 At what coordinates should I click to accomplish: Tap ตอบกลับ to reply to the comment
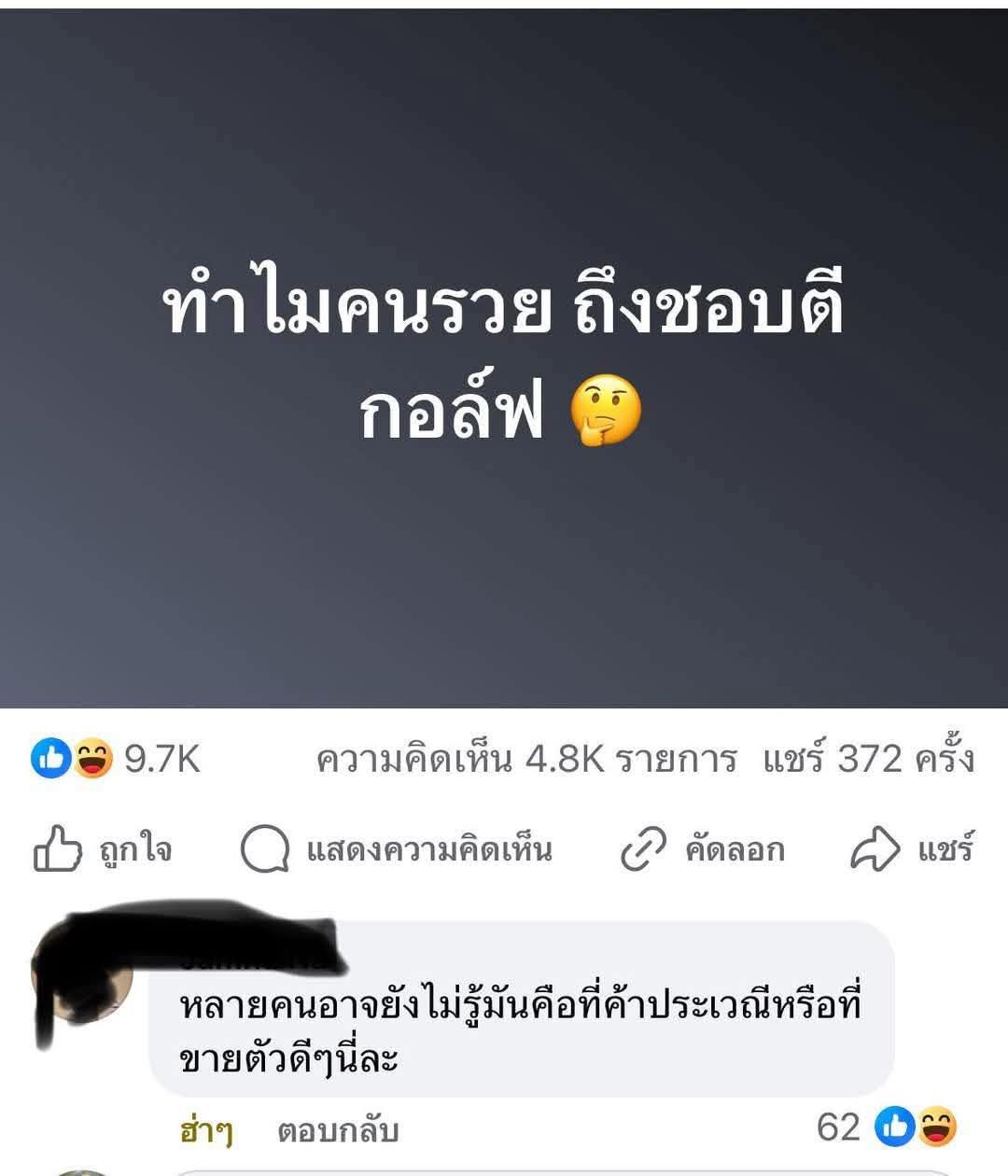(338, 1130)
